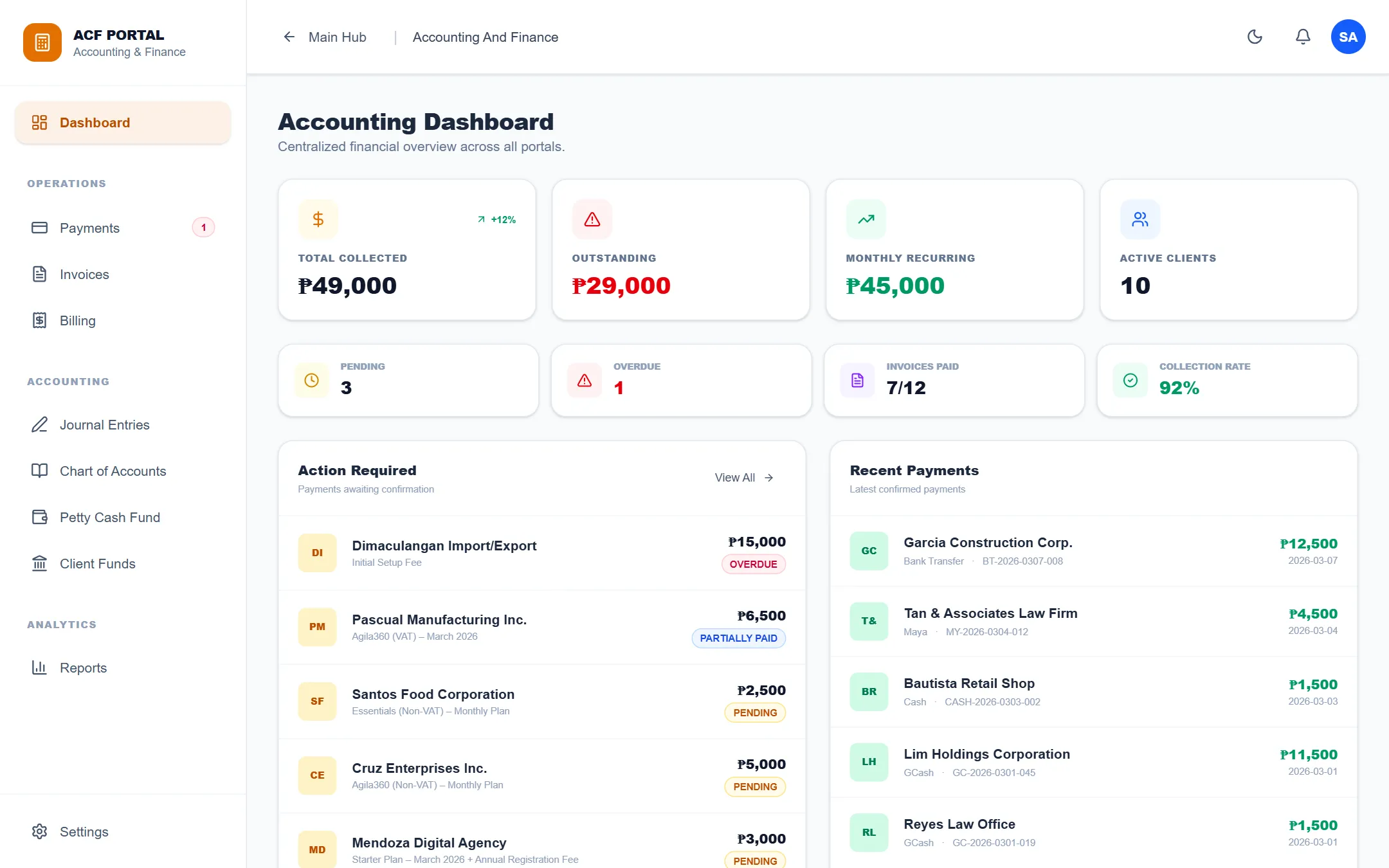Open the notifications bell
This screenshot has width=1389, height=868.
point(1303,37)
